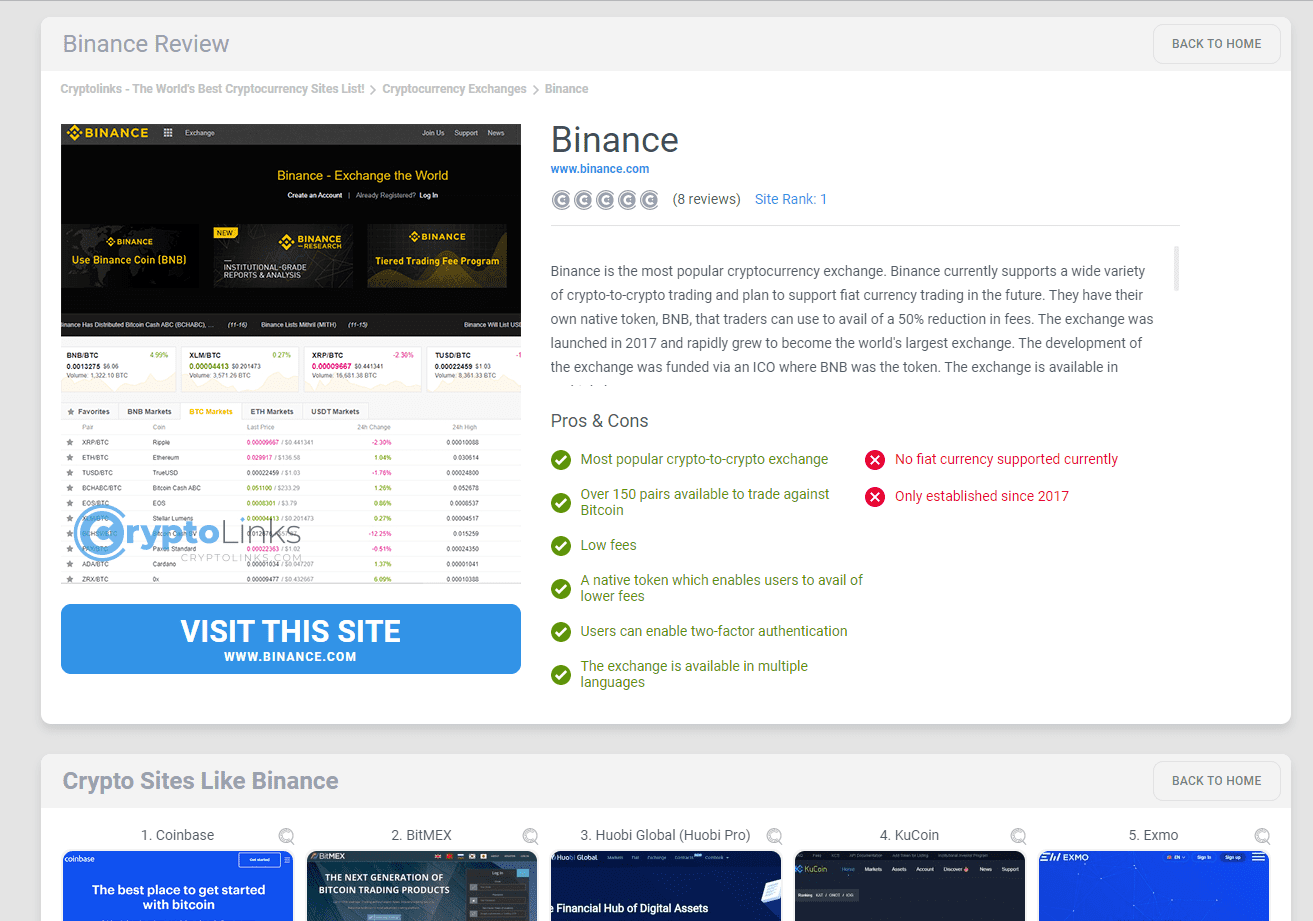This screenshot has width=1313, height=921.
Task: Click the Exmo site thumbnail
Action: click(1153, 886)
